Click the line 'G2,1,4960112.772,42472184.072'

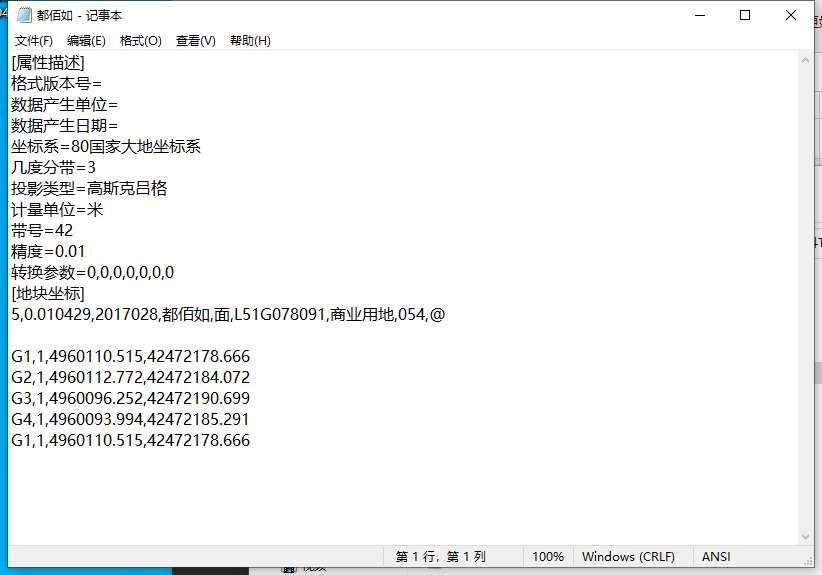[131, 377]
